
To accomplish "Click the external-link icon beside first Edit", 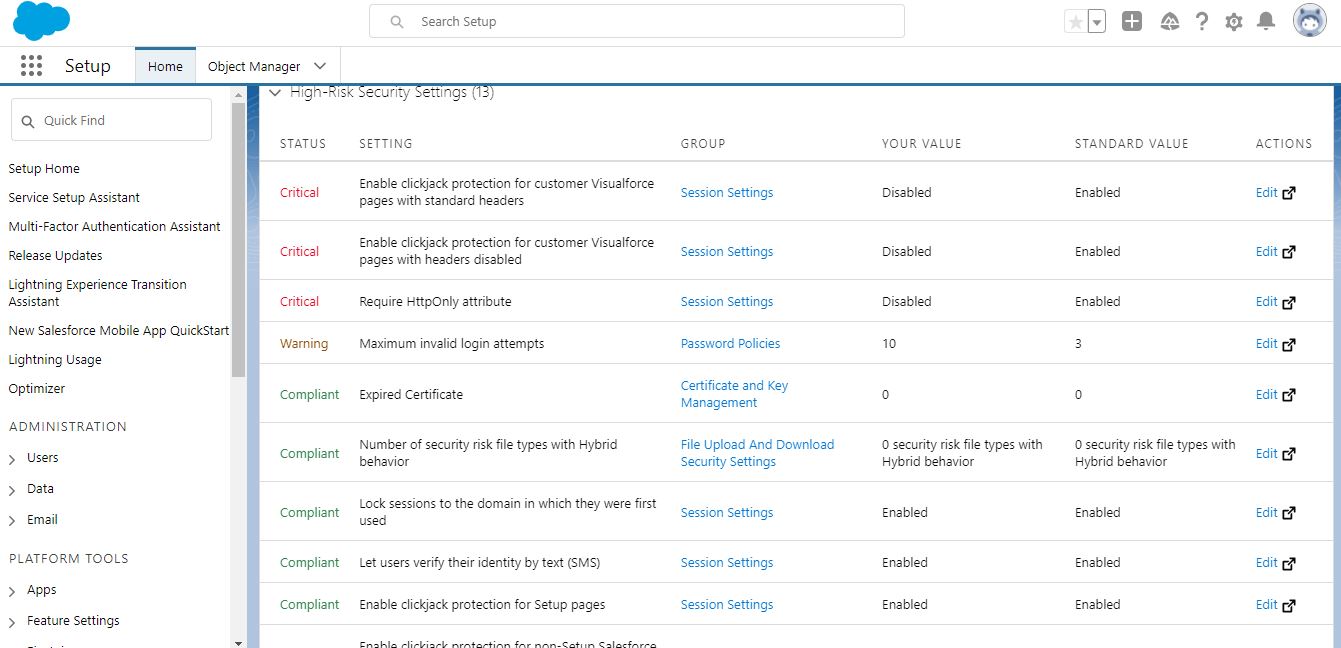I will click(x=1287, y=192).
